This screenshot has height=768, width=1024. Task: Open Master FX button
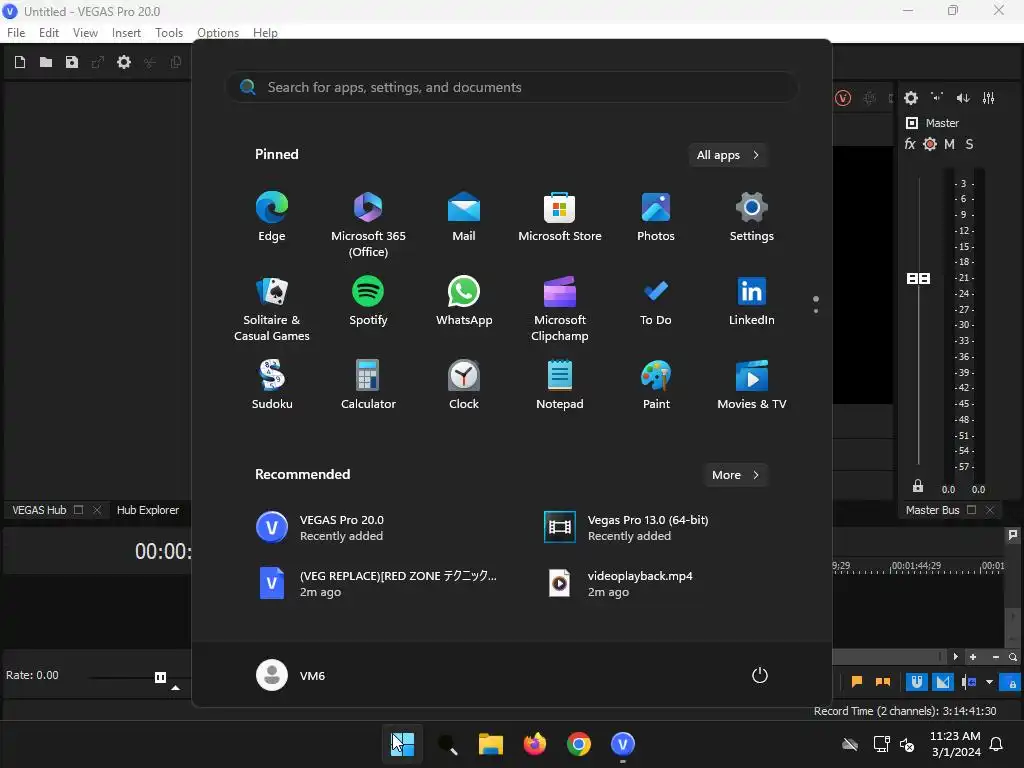tap(910, 144)
